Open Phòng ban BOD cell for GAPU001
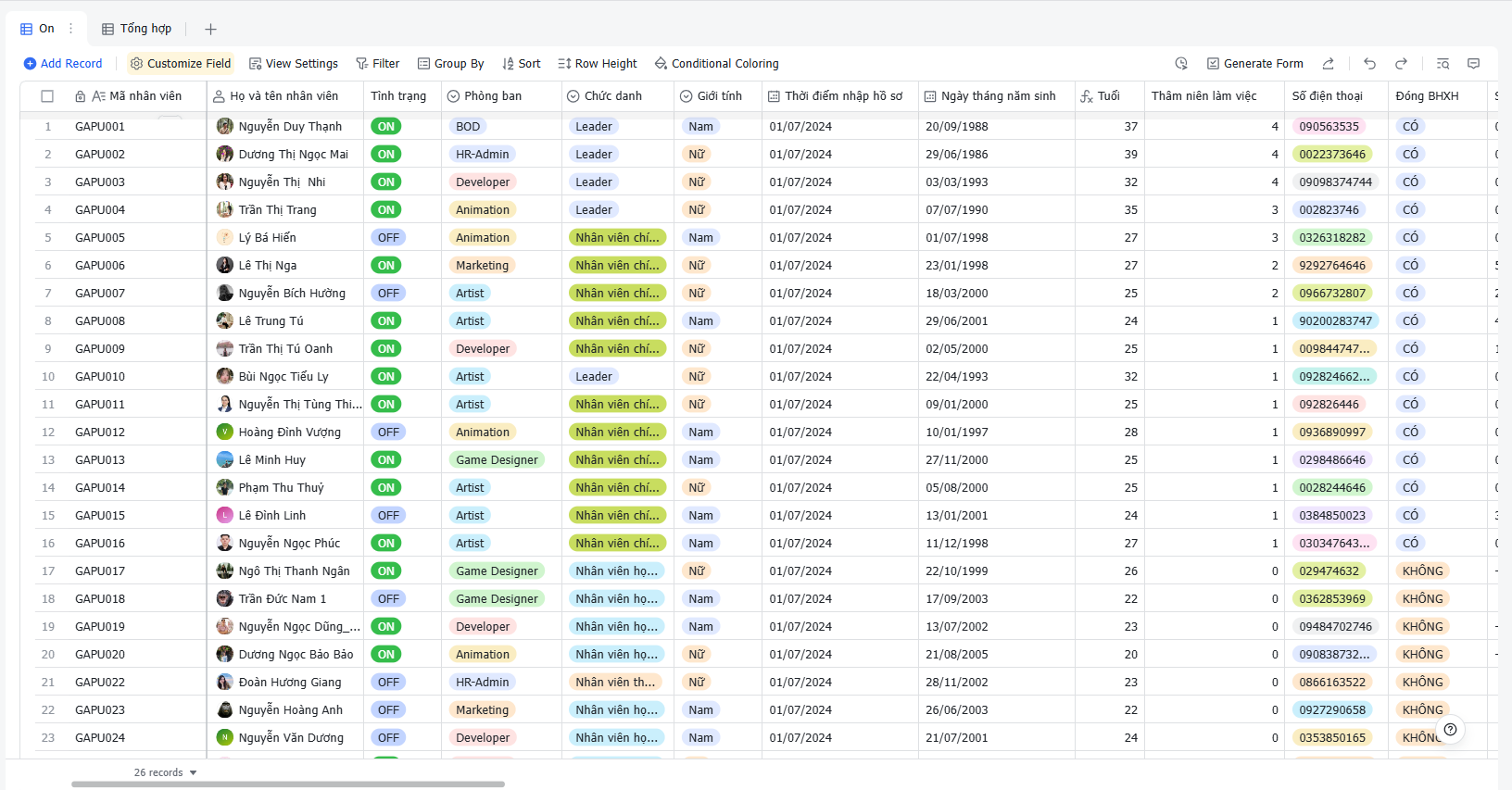1512x790 pixels. [x=501, y=126]
